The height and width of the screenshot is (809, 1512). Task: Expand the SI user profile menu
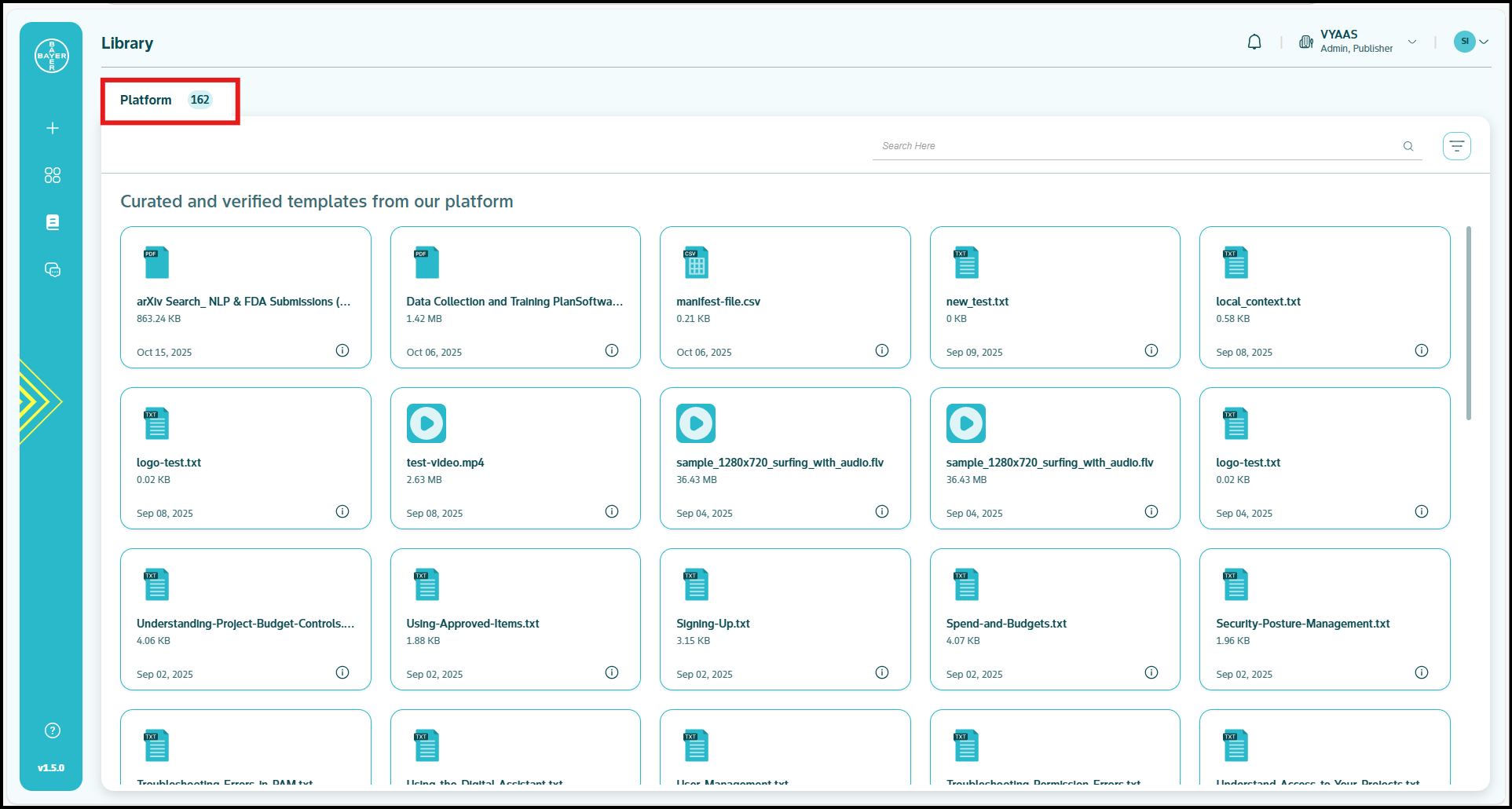point(1471,42)
